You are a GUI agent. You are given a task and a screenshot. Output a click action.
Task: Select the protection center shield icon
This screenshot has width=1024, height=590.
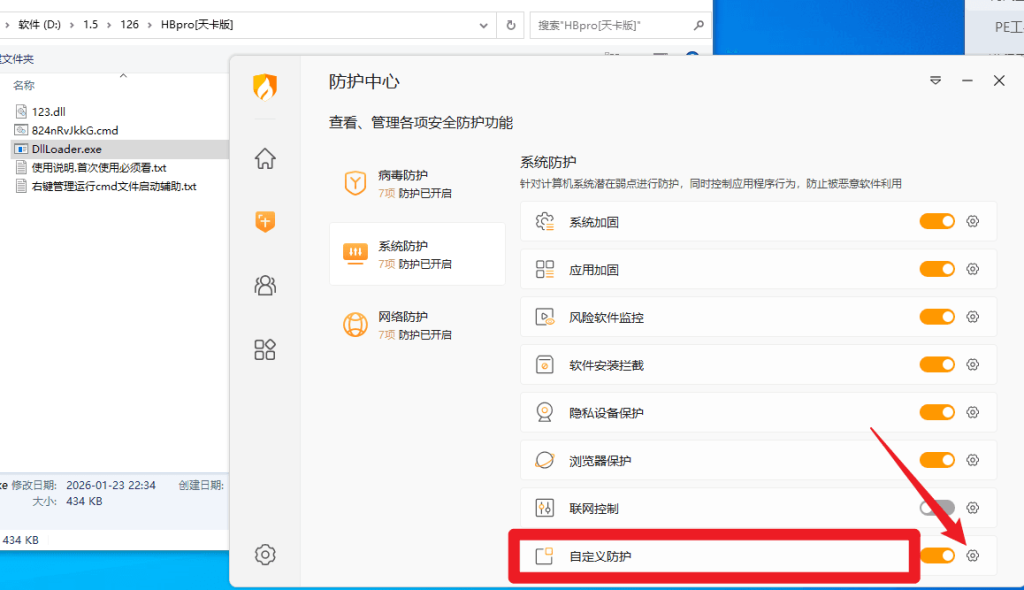(x=265, y=222)
